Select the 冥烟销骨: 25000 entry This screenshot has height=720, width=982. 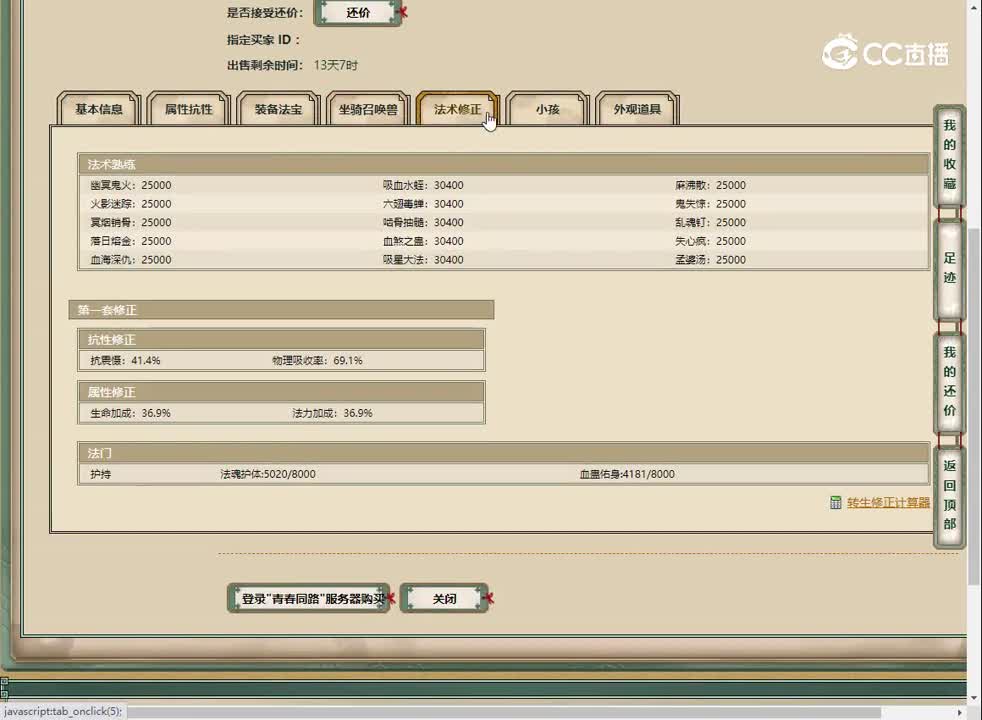tap(130, 222)
